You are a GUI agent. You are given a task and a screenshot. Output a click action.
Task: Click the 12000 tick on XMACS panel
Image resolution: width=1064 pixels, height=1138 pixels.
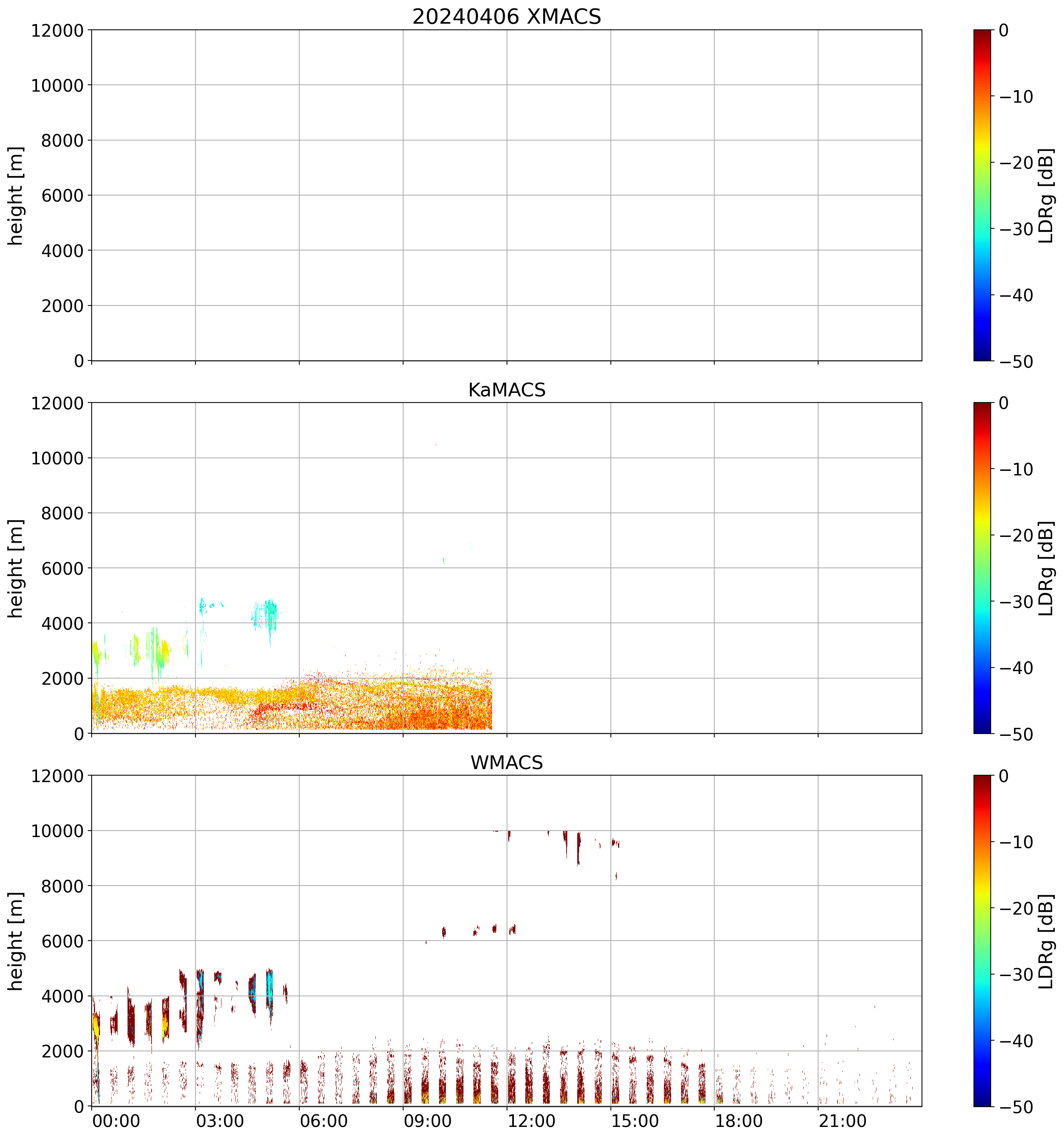(57, 30)
